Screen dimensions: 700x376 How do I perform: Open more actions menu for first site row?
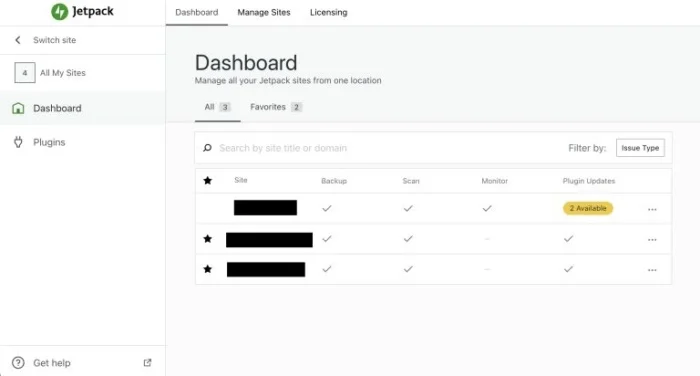pos(652,209)
